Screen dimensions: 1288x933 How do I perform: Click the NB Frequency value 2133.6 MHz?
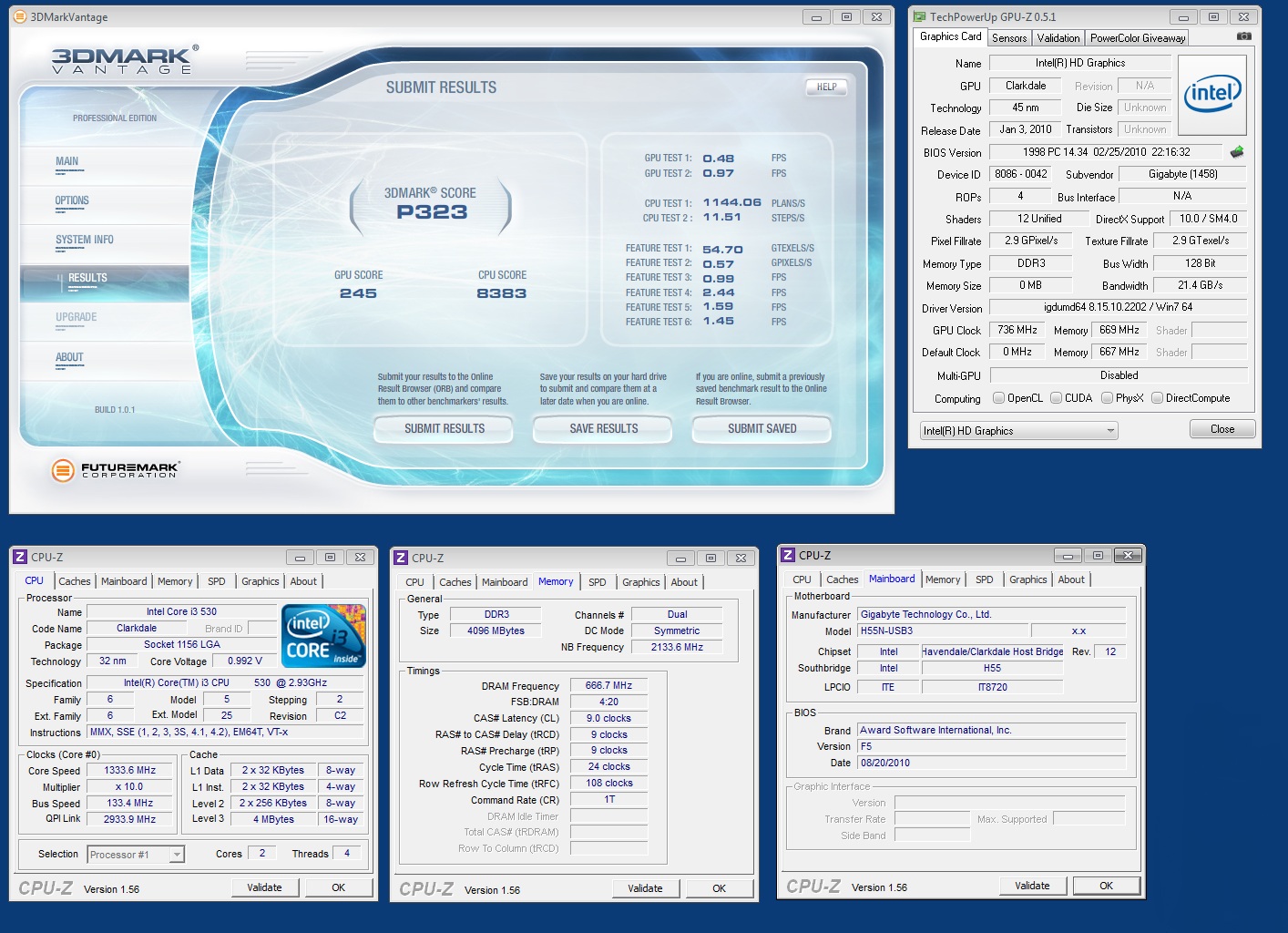pyautogui.click(x=677, y=647)
